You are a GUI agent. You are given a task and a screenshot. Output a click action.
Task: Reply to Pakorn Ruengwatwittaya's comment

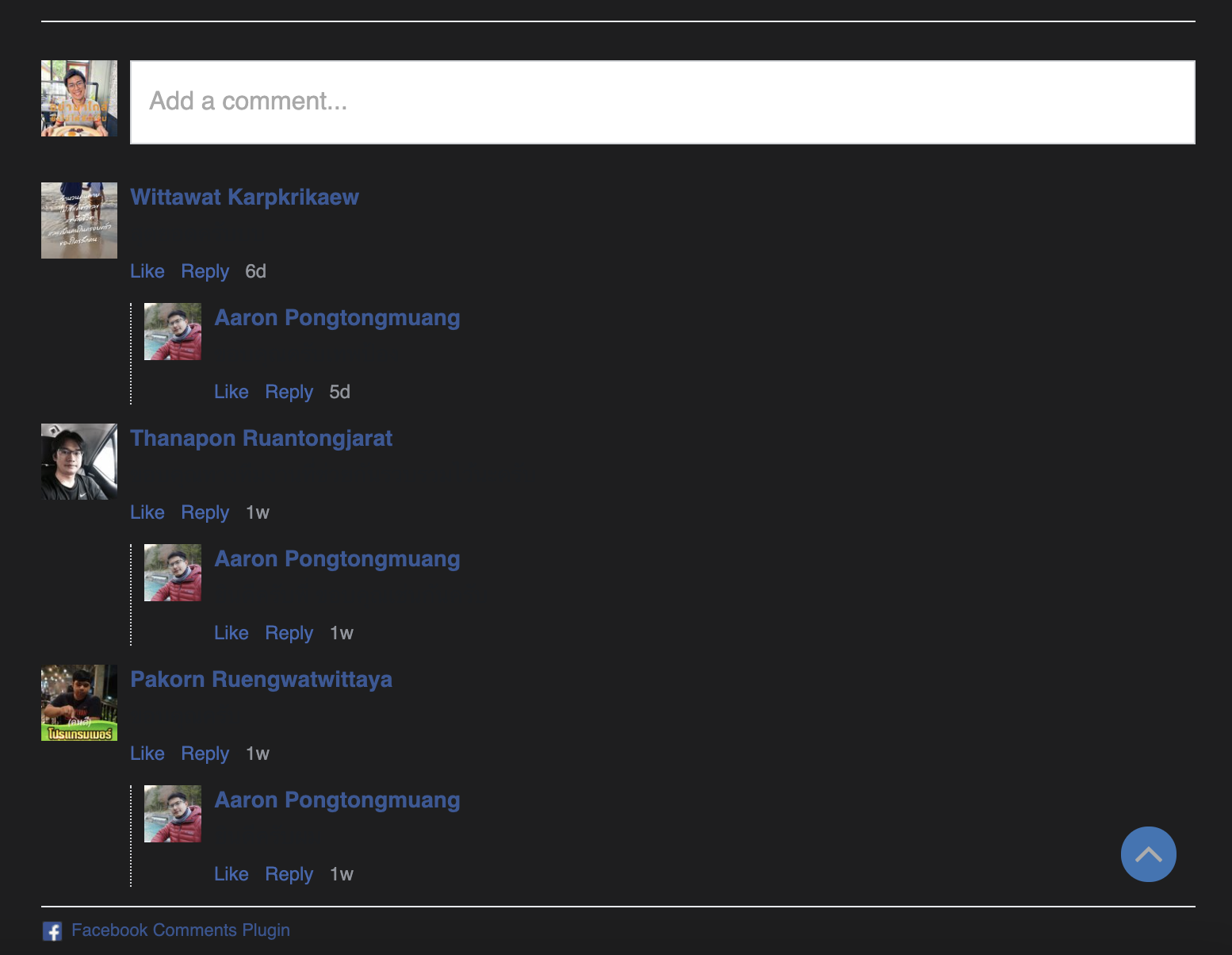click(x=205, y=754)
